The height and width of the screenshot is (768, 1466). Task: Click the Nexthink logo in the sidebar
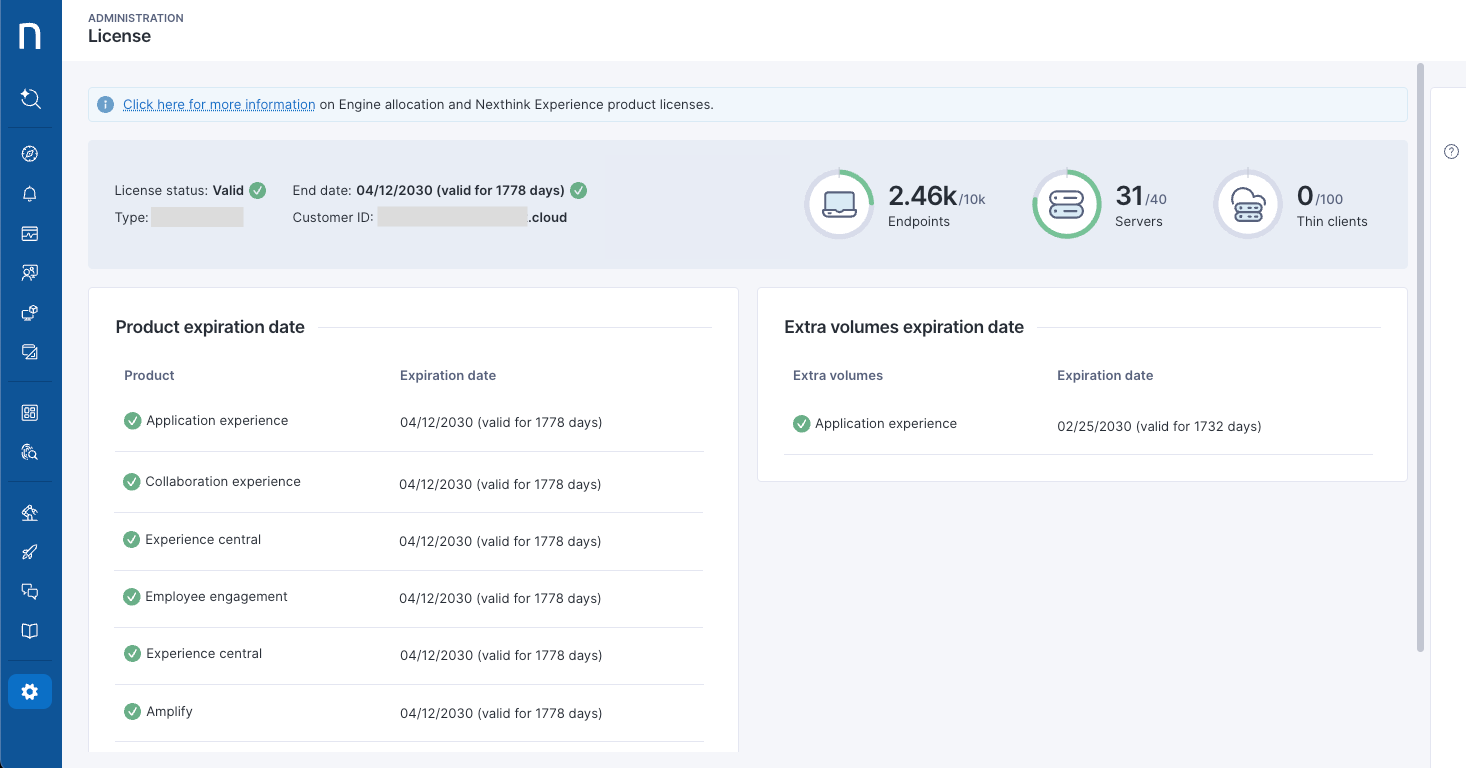pos(30,36)
